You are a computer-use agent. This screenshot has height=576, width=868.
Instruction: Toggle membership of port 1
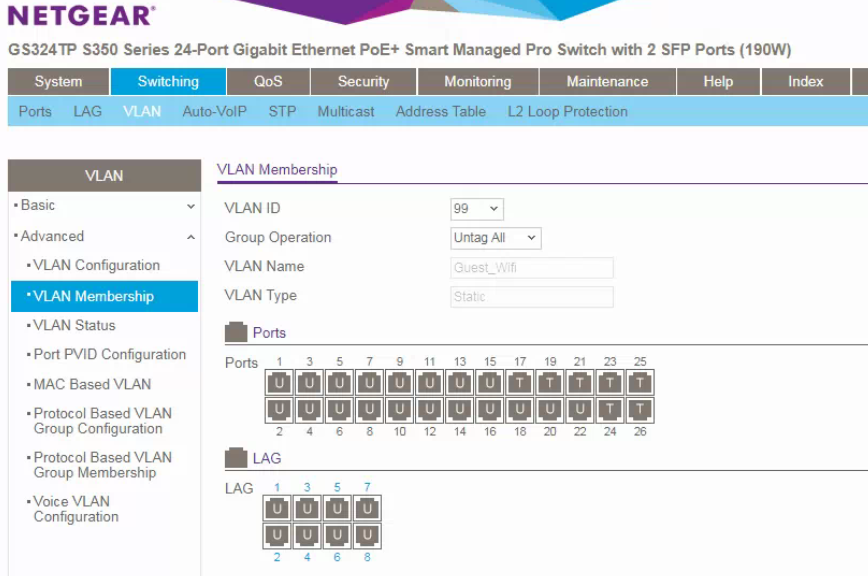pos(279,382)
